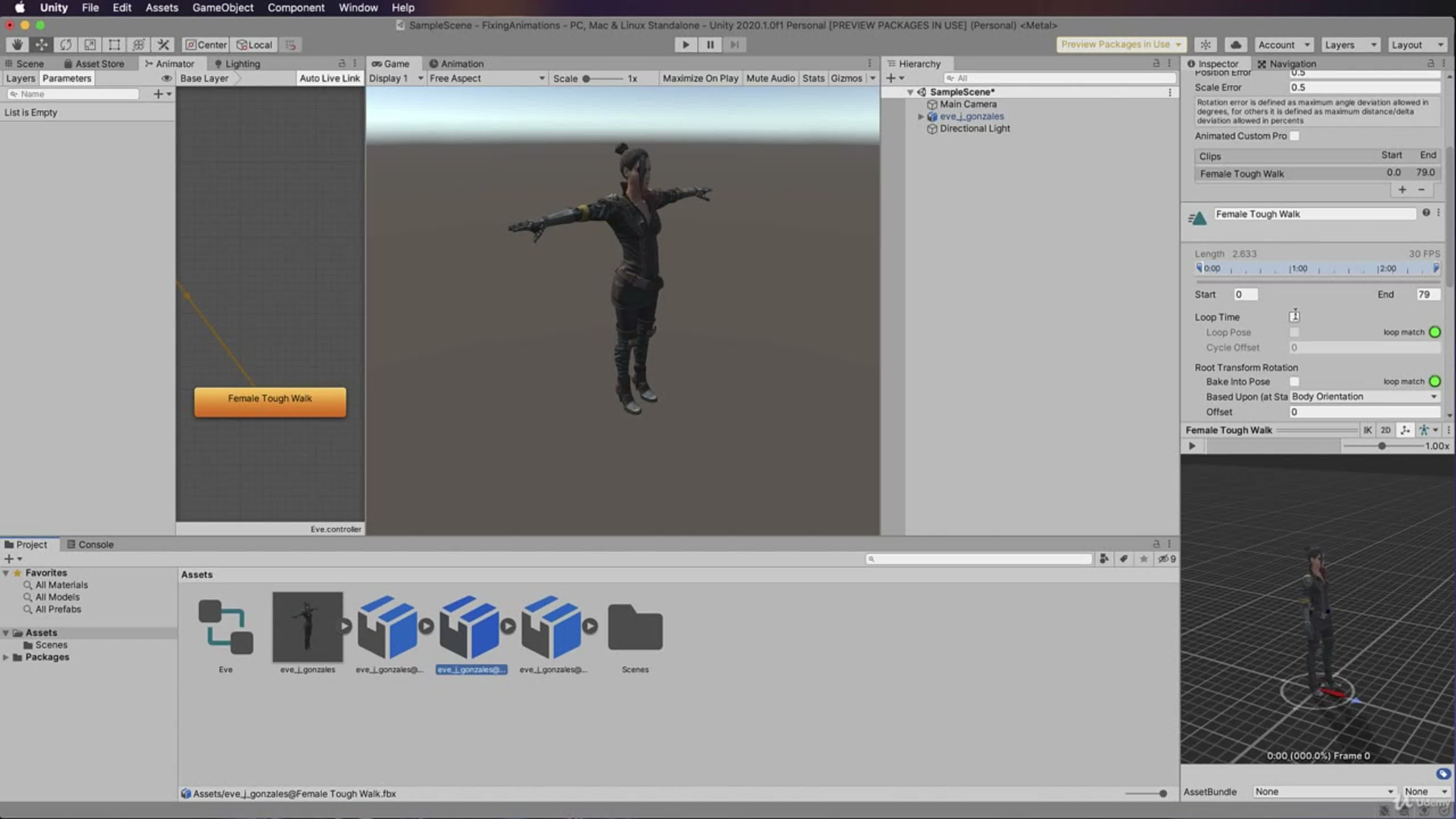Adjust preview playback speed slider

pyautogui.click(x=1382, y=446)
